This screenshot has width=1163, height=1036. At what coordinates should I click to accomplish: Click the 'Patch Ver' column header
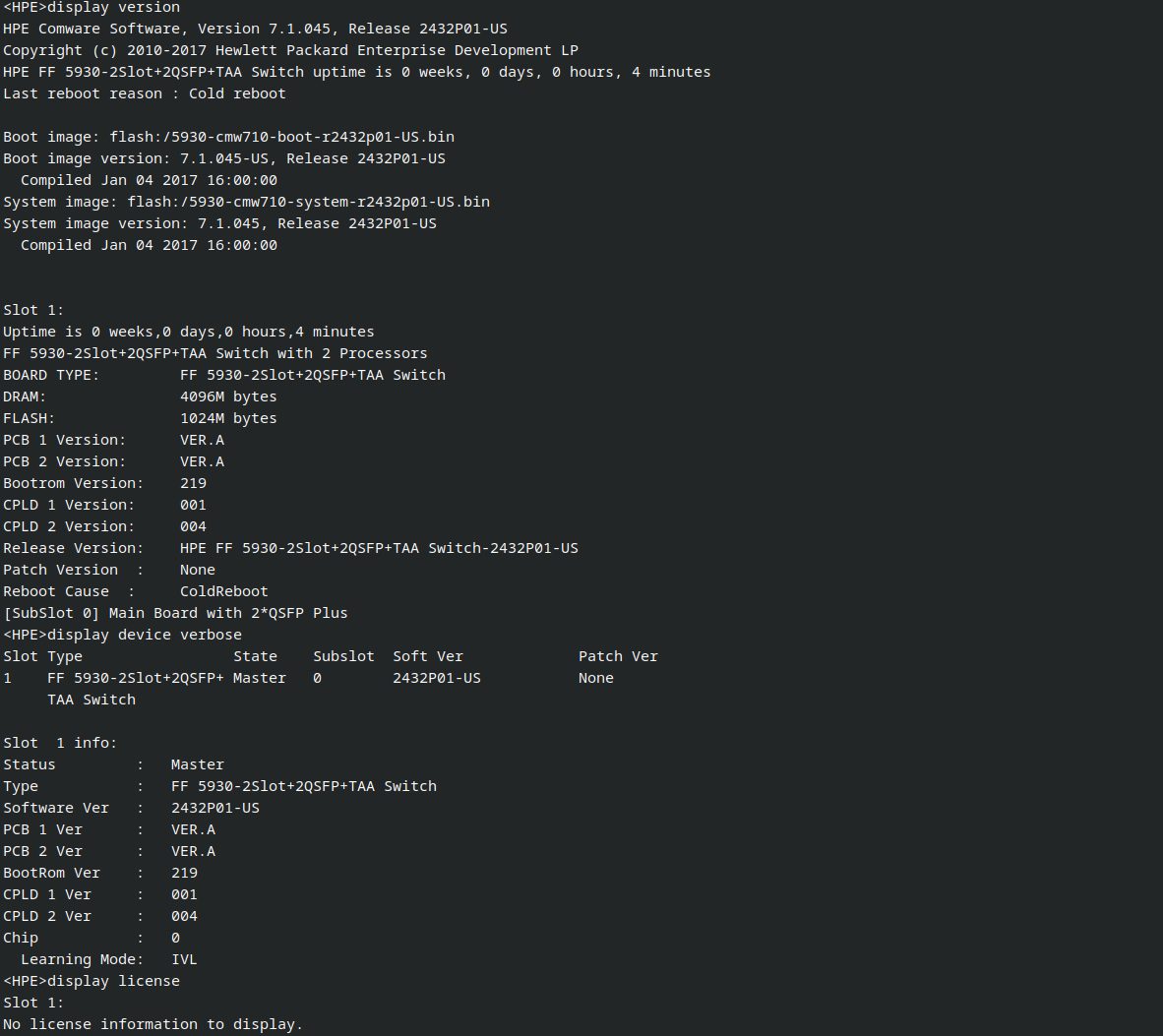(x=618, y=656)
